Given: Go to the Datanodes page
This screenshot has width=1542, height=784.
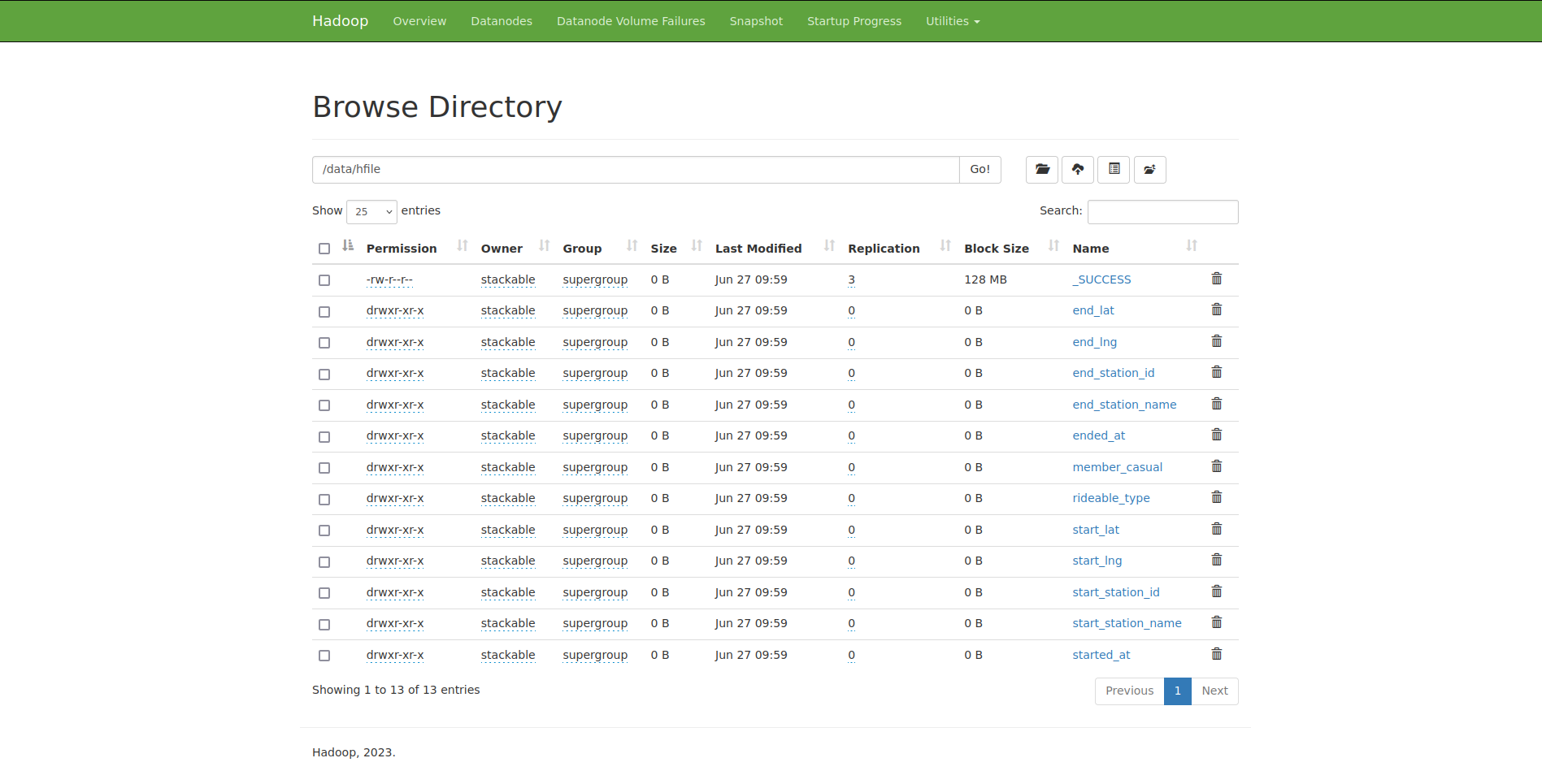Looking at the screenshot, I should pos(501,21).
